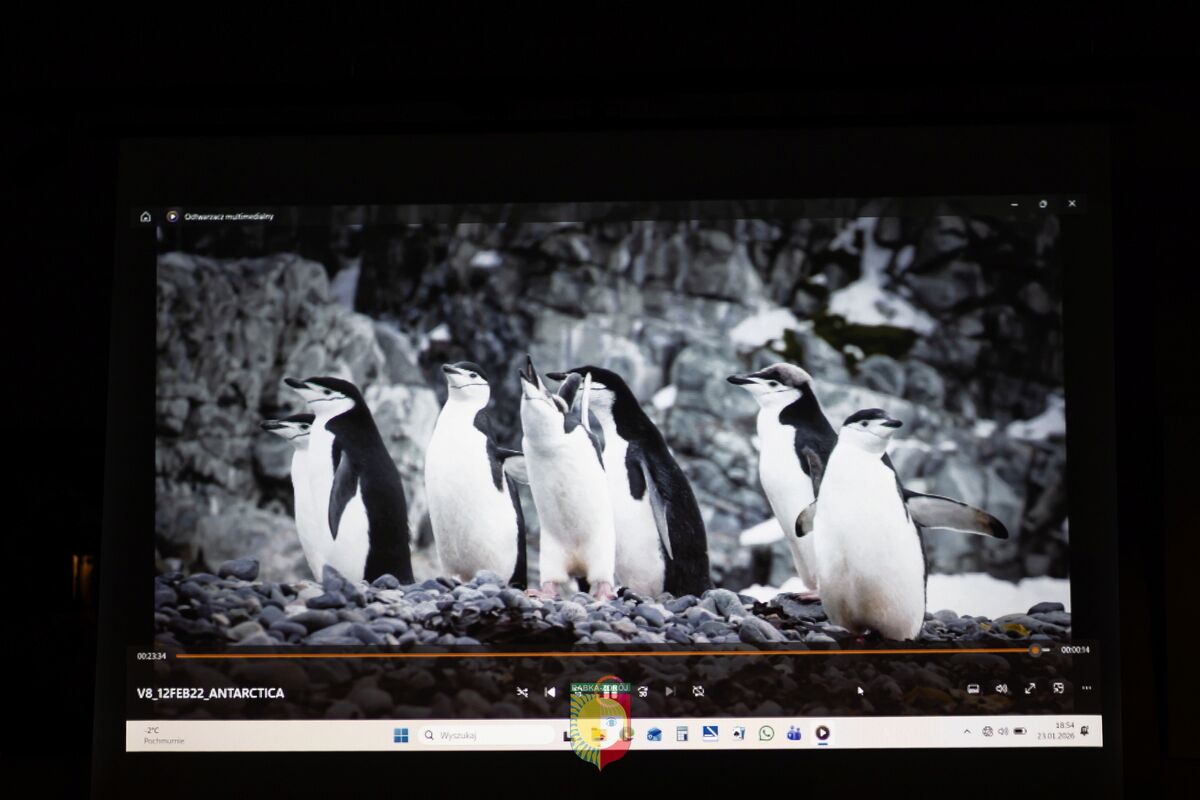Skip forward 30 seconds in the video
Screen dimensions: 1200x800
click(642, 691)
